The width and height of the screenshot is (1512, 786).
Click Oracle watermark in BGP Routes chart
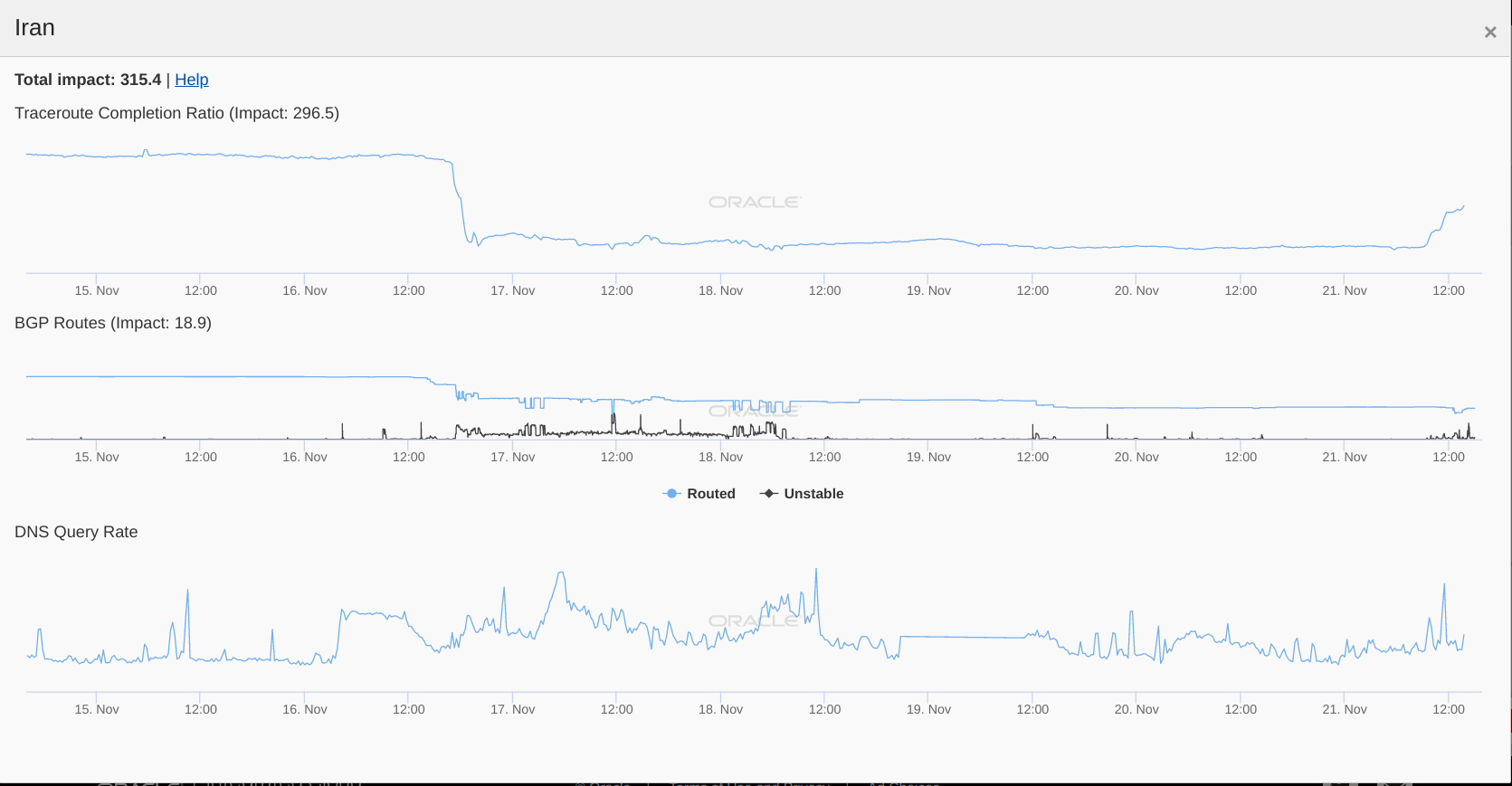[754, 412]
